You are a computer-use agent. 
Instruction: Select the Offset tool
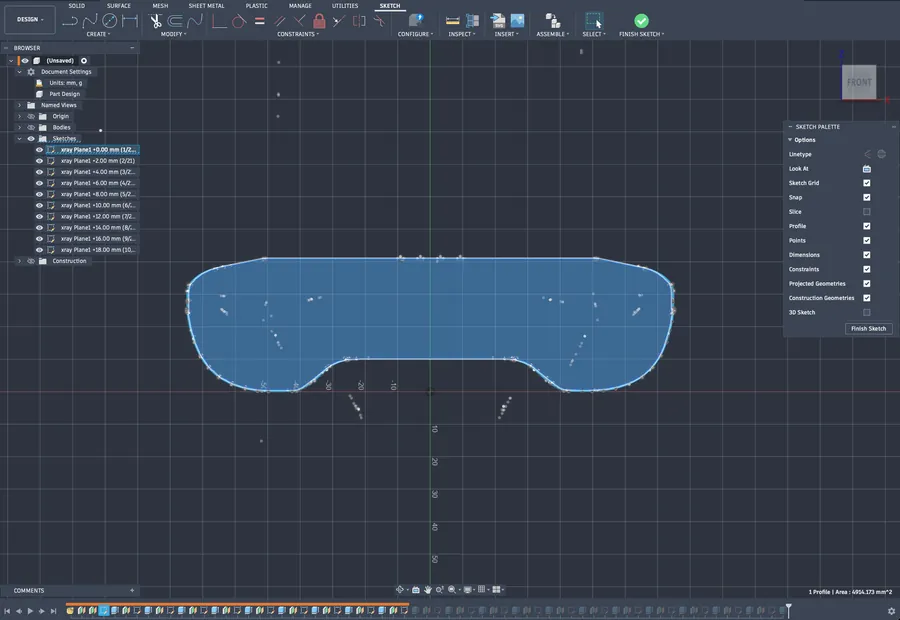click(x=174, y=21)
